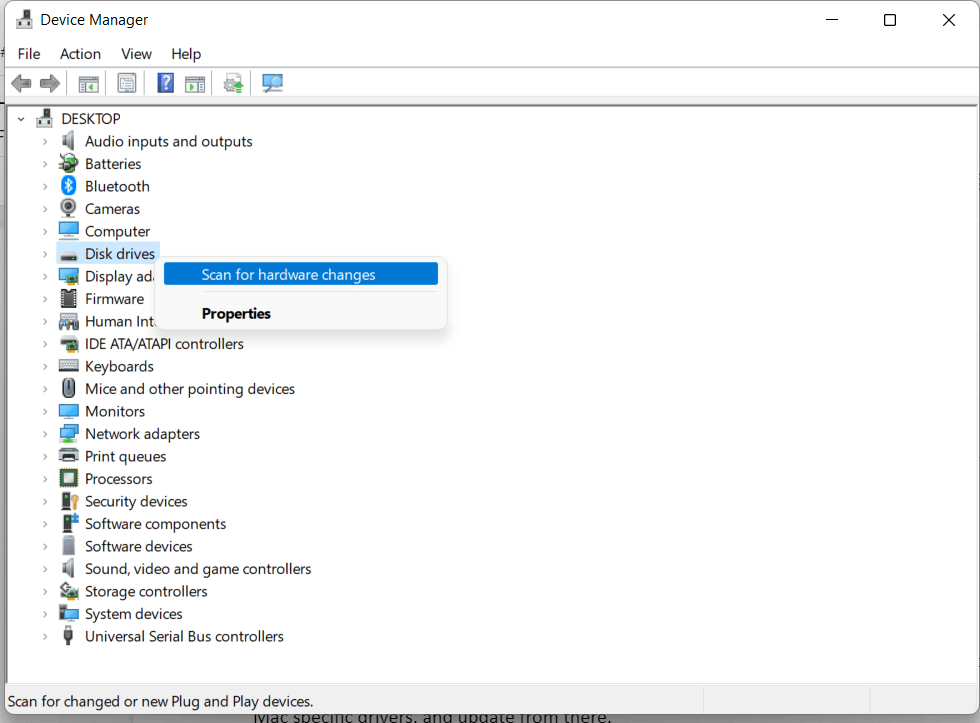Click the Universal Serial Bus plug icon
The width and height of the screenshot is (980, 723).
point(68,636)
